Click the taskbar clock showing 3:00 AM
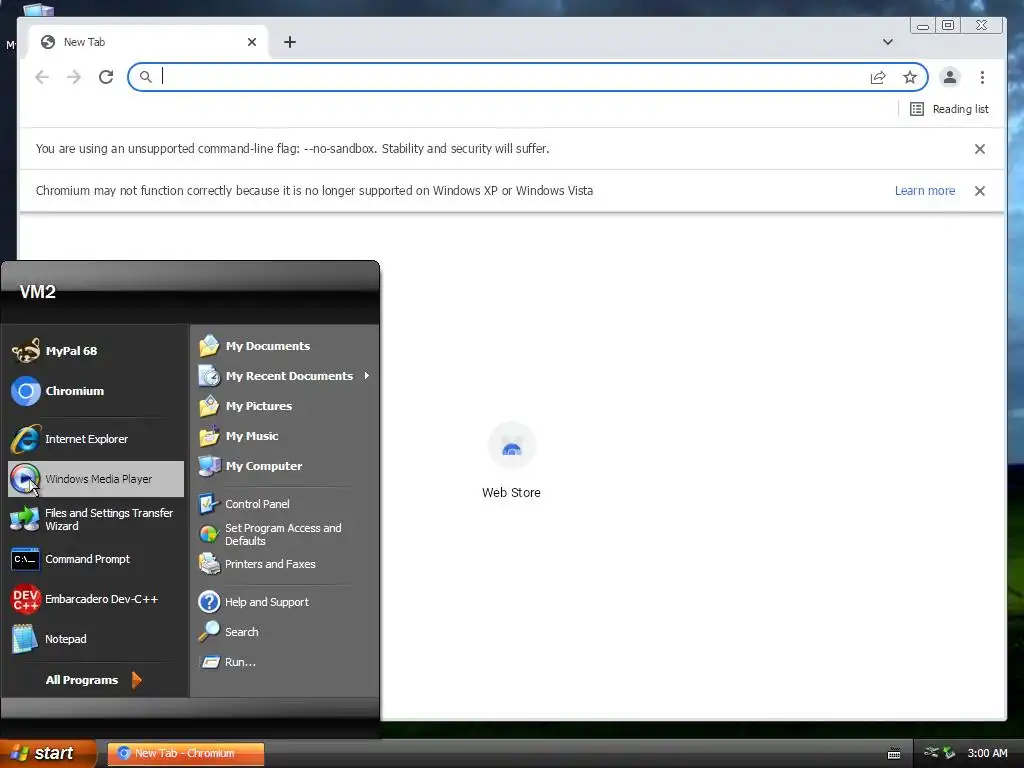Screen dimensions: 1024x768 (x=987, y=753)
